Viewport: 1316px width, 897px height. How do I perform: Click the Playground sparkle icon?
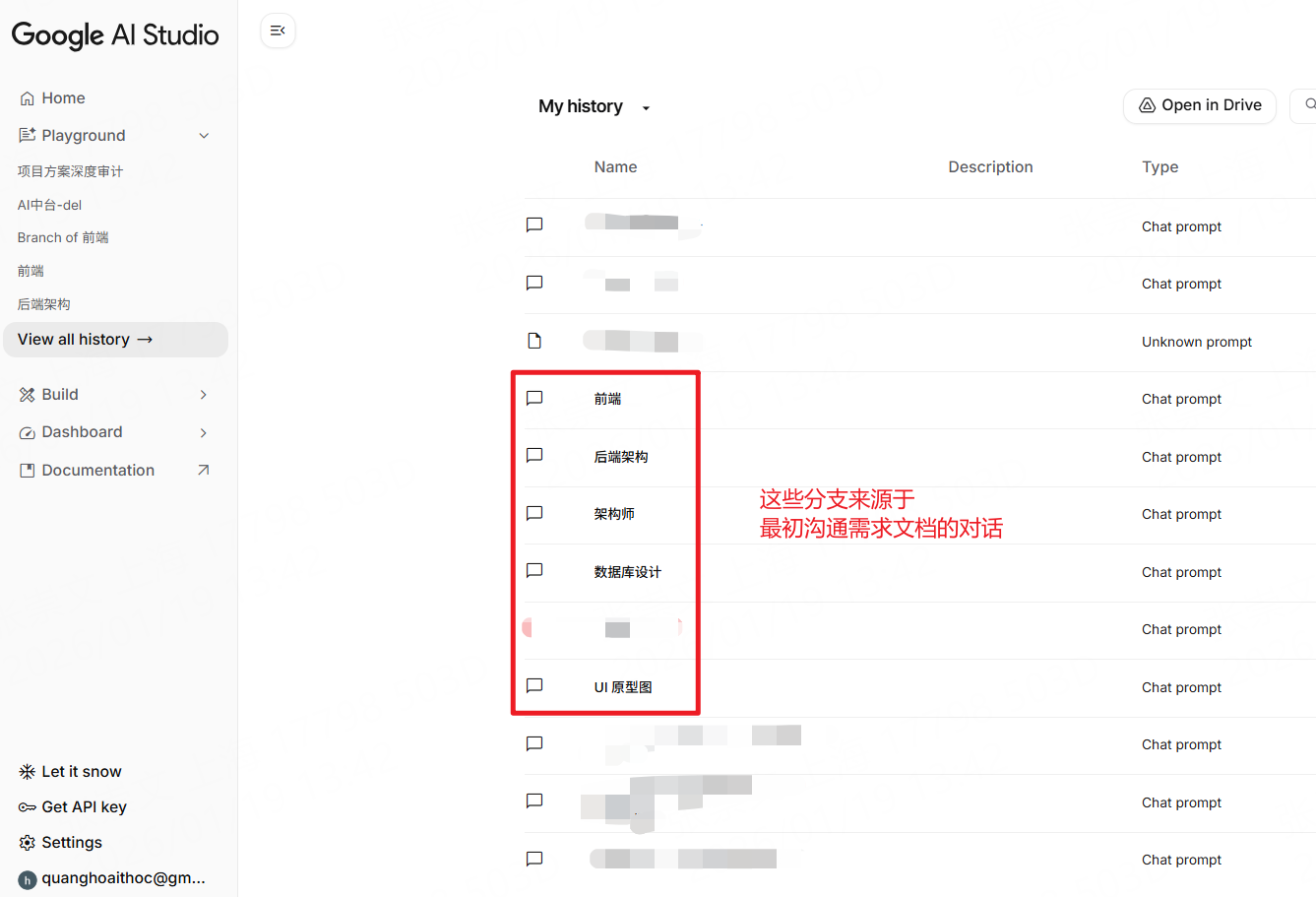pyautogui.click(x=27, y=135)
